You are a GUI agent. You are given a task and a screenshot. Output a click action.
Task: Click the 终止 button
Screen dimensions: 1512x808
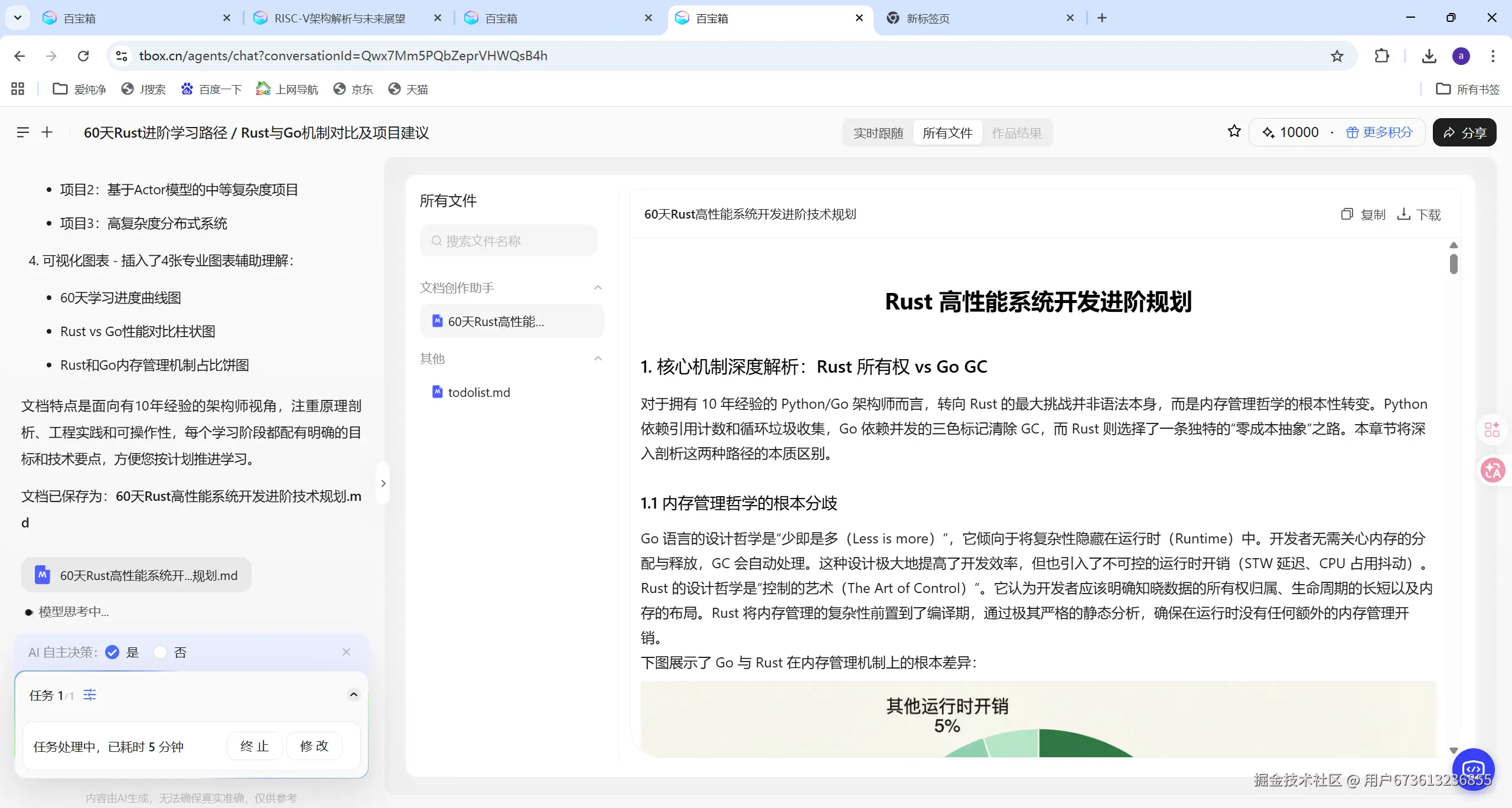click(255, 746)
